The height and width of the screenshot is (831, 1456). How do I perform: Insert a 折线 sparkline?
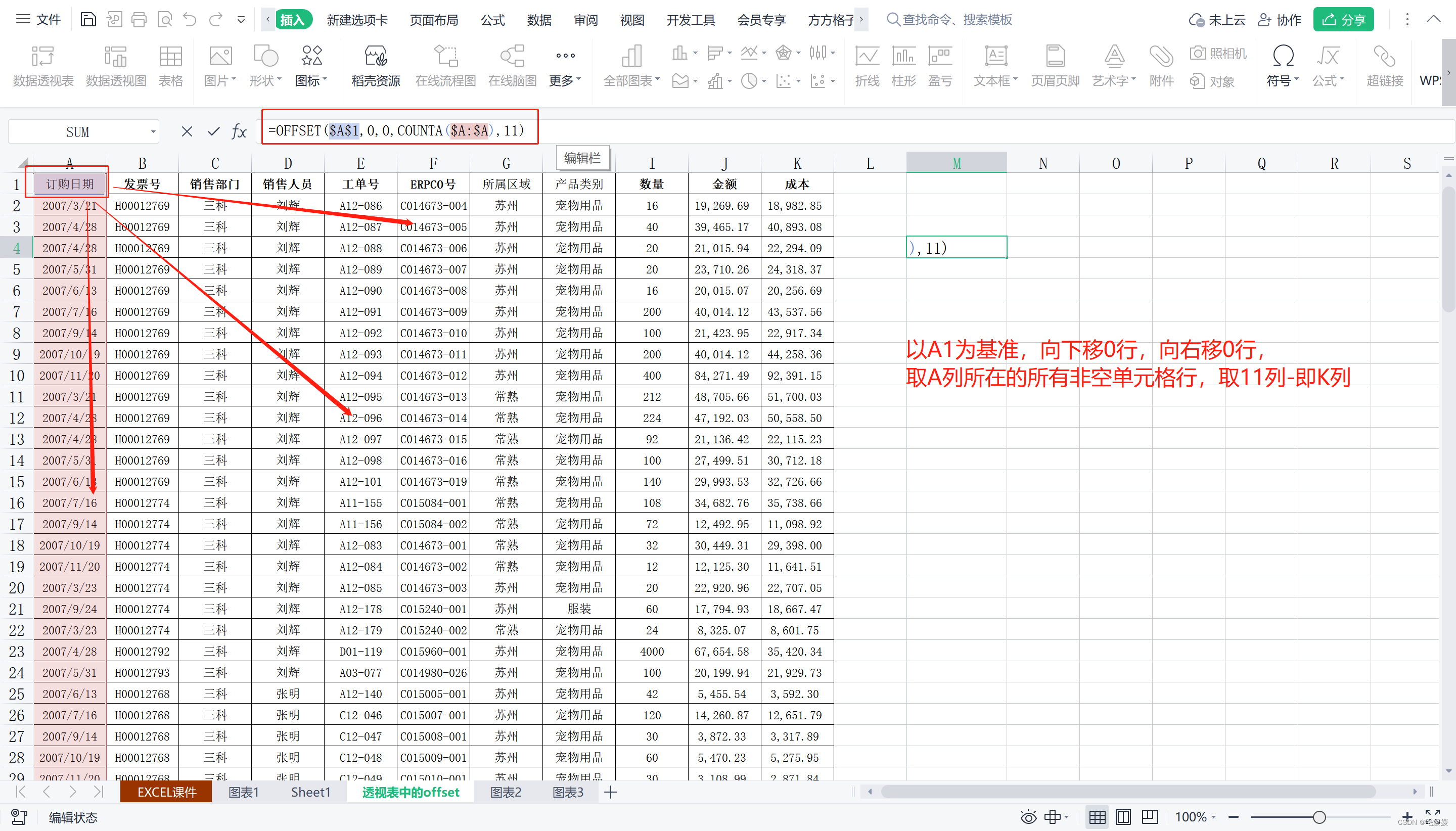(x=867, y=66)
